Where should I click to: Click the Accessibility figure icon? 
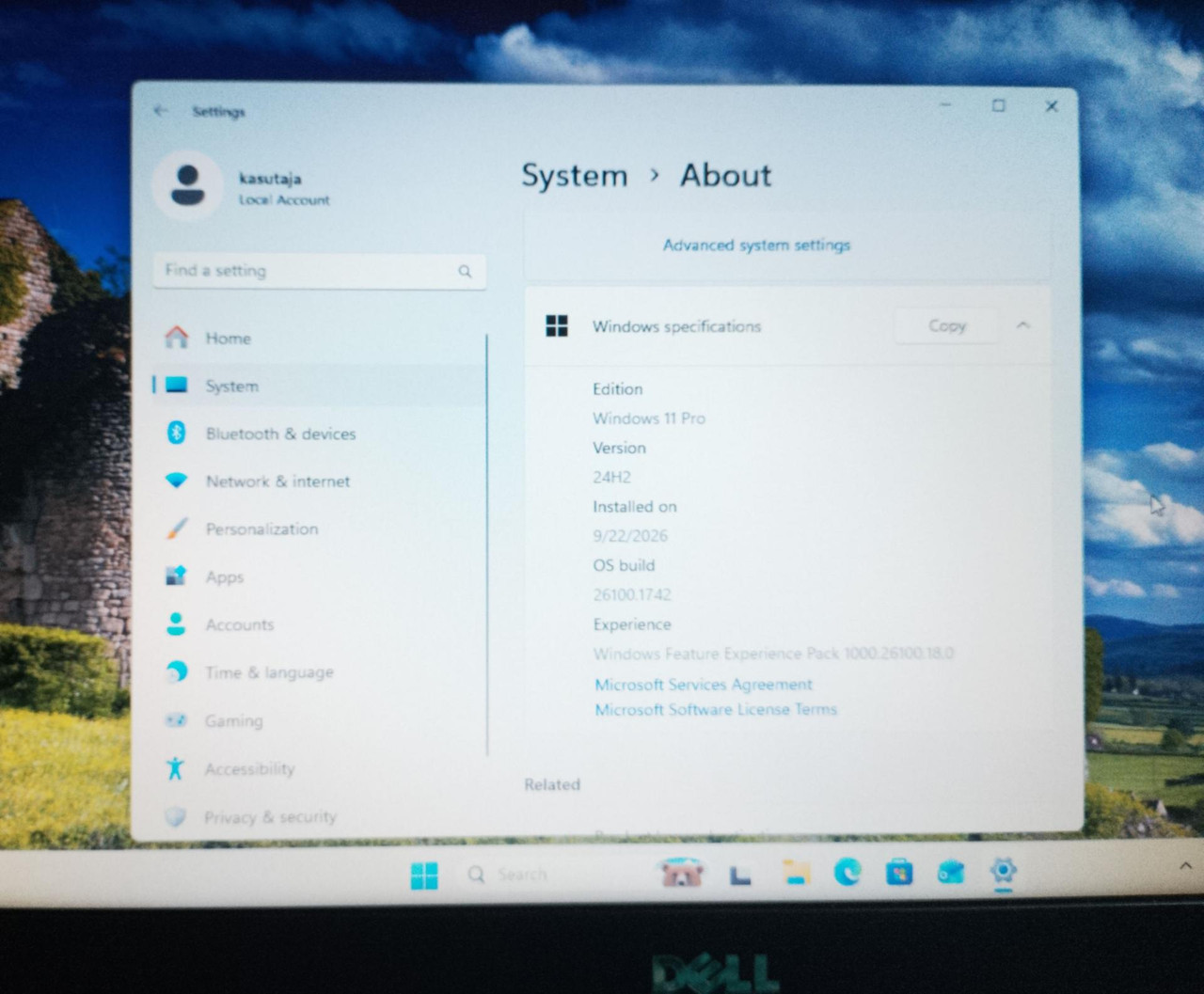(x=175, y=768)
